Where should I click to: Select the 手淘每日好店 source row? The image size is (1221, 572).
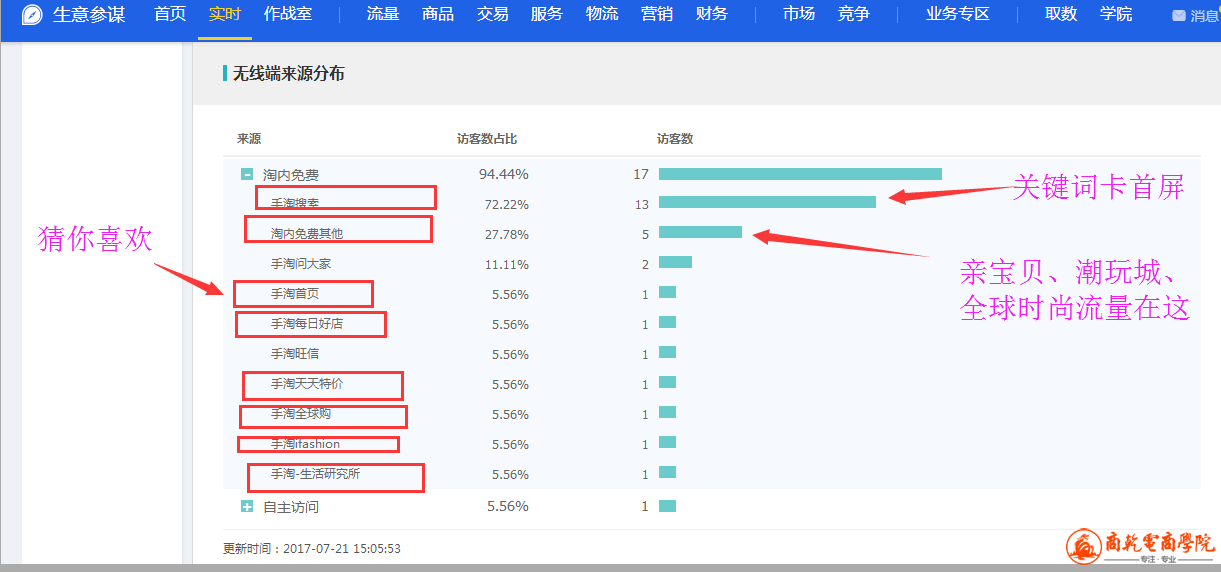tap(307, 324)
